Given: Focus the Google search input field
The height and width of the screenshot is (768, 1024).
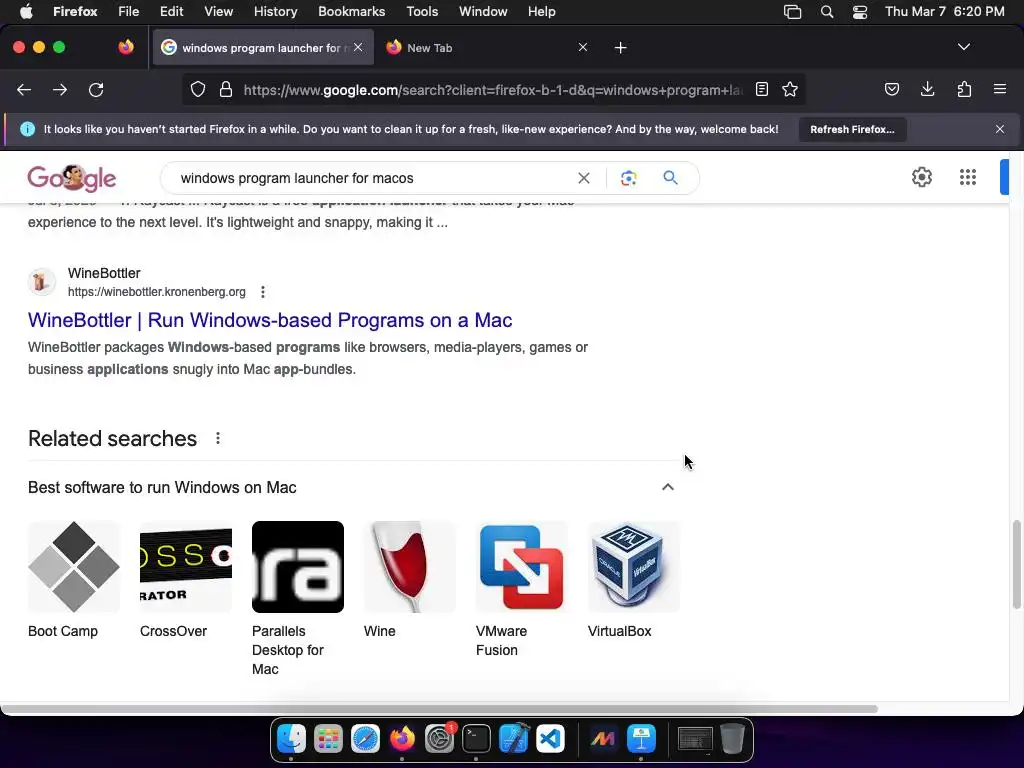Looking at the screenshot, I should click(x=372, y=178).
